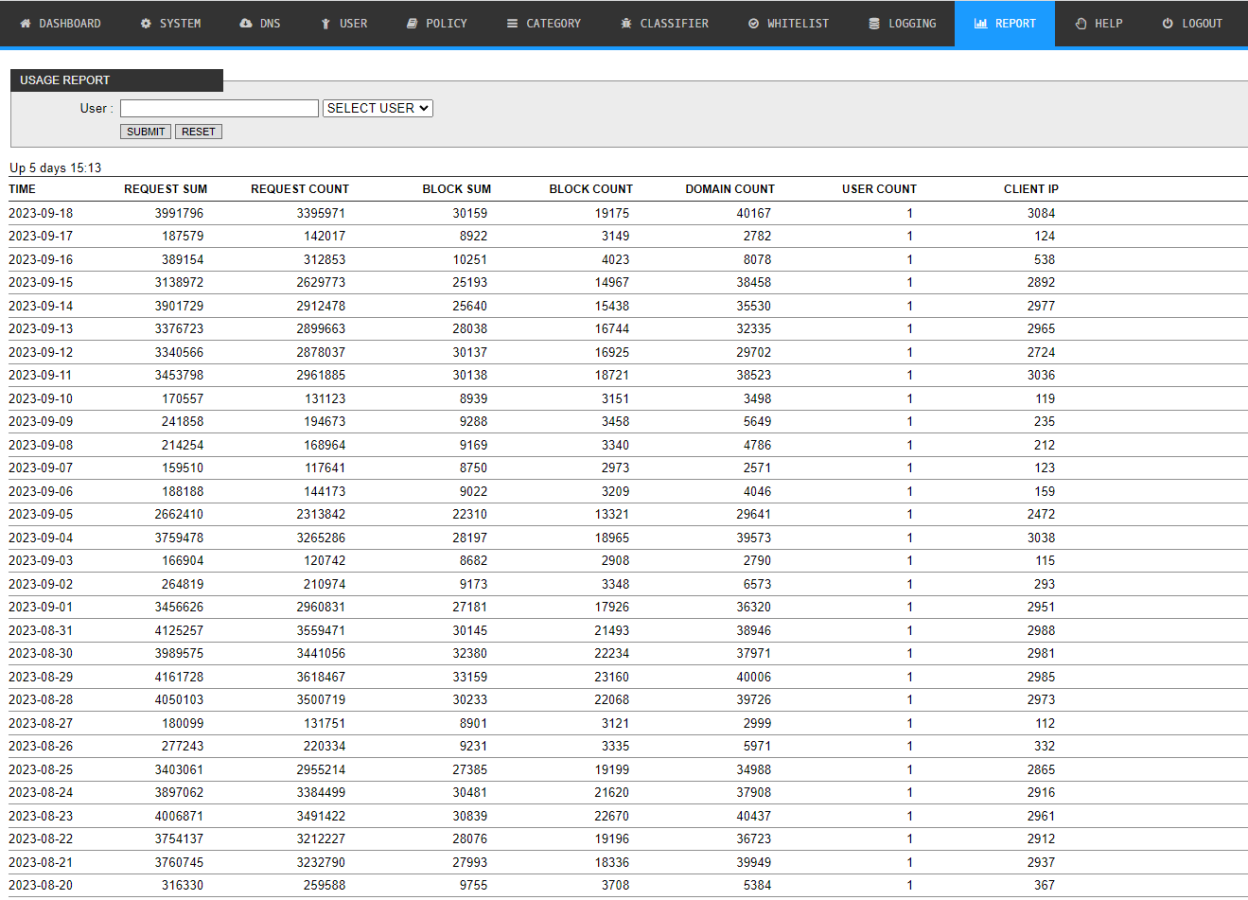Image resolution: width=1248 pixels, height=900 pixels.
Task: Click the REQUEST SUM column header
Action: click(x=165, y=189)
